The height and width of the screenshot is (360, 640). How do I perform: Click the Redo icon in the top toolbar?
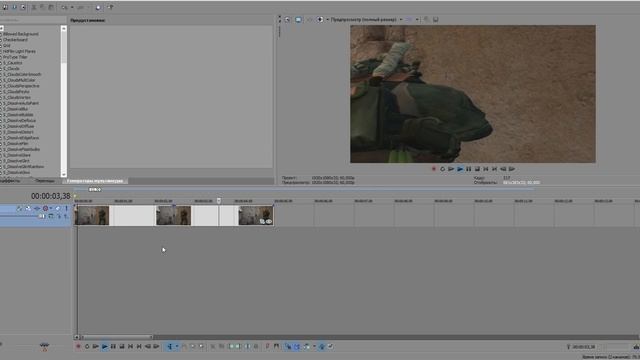[x=80, y=7]
